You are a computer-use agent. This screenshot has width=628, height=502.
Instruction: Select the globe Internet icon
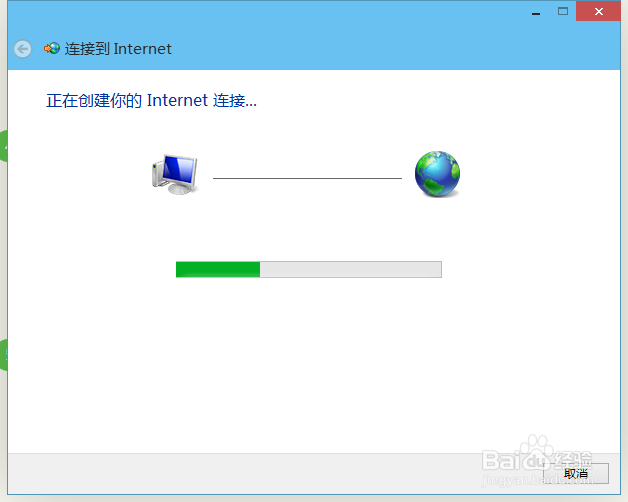[437, 174]
